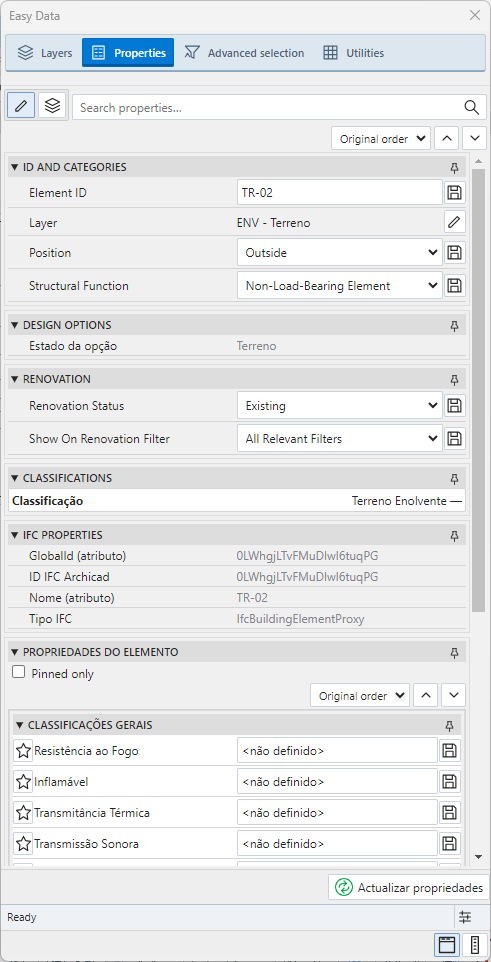The width and height of the screenshot is (491, 962).
Task: Click the Estado da opção Terreno value
Action: (x=256, y=346)
